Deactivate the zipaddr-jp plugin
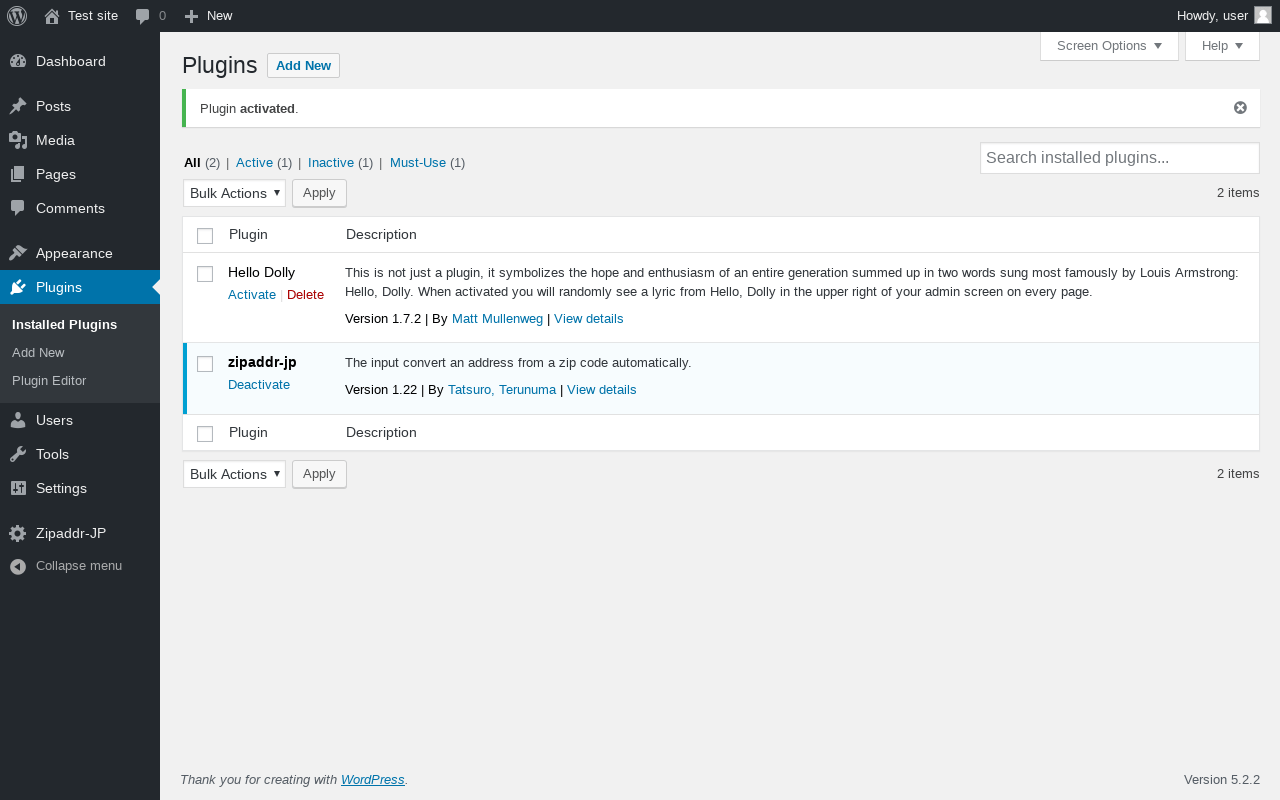The height and width of the screenshot is (800, 1280). pos(259,385)
